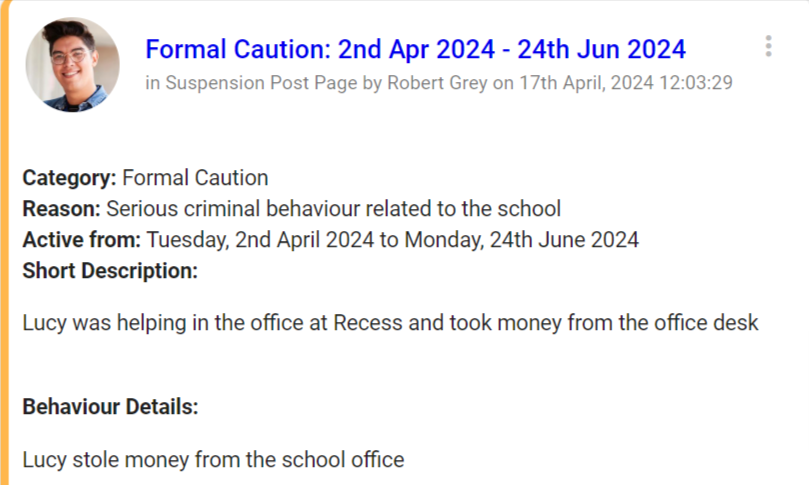Click the sentence about helping at Recess
The image size is (809, 485).
(x=390, y=323)
